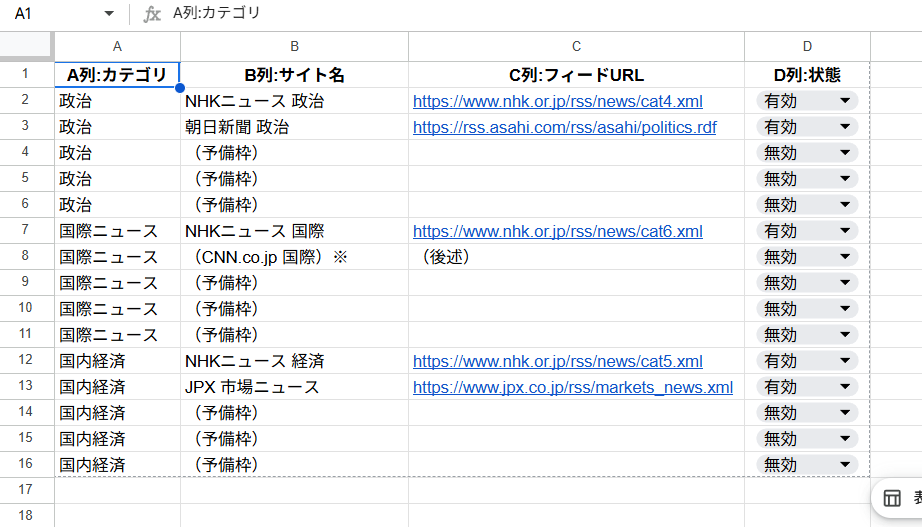Select the D列:状態 header cell
The image size is (922, 527).
click(x=807, y=75)
